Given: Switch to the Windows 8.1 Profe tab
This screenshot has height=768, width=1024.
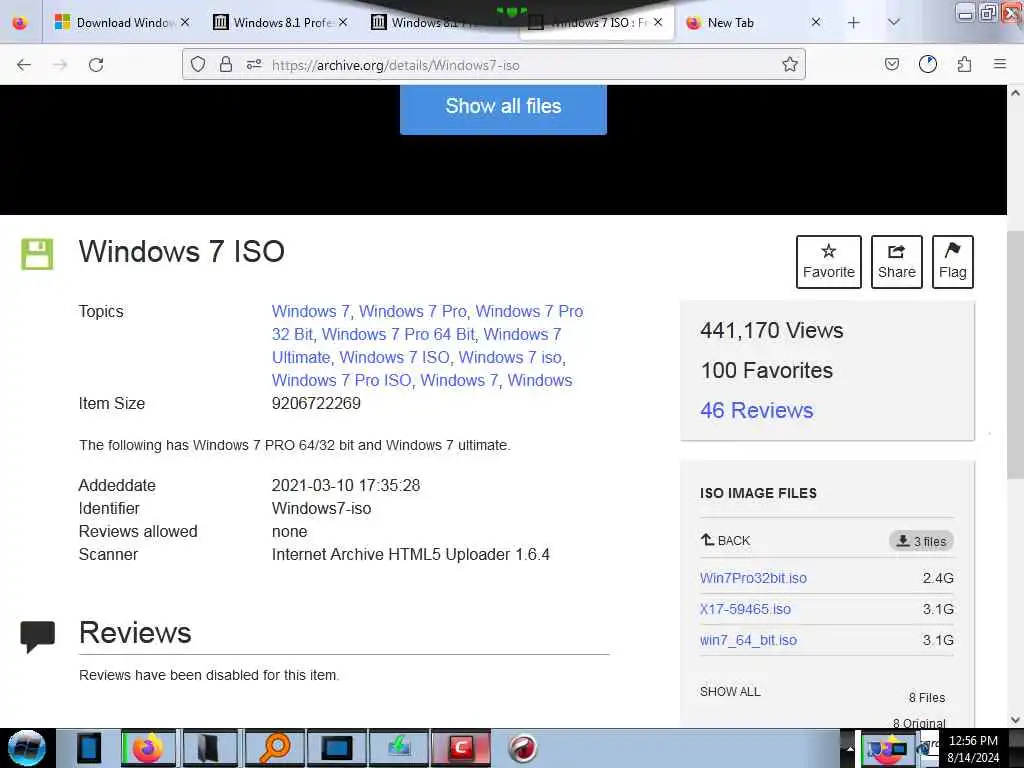Looking at the screenshot, I should (282, 23).
